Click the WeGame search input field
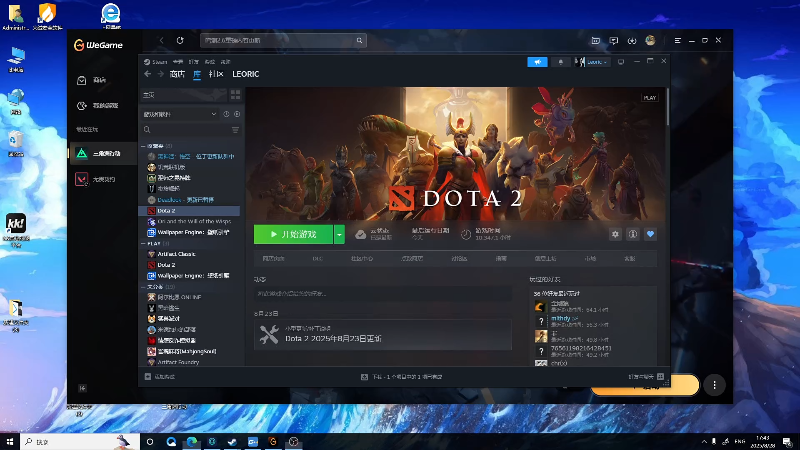This screenshot has height=450, width=800. pyautogui.click(x=283, y=40)
